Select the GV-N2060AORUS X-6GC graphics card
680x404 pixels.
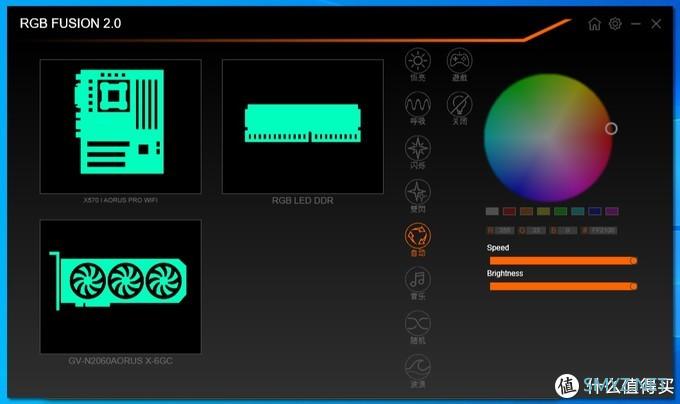click(121, 287)
